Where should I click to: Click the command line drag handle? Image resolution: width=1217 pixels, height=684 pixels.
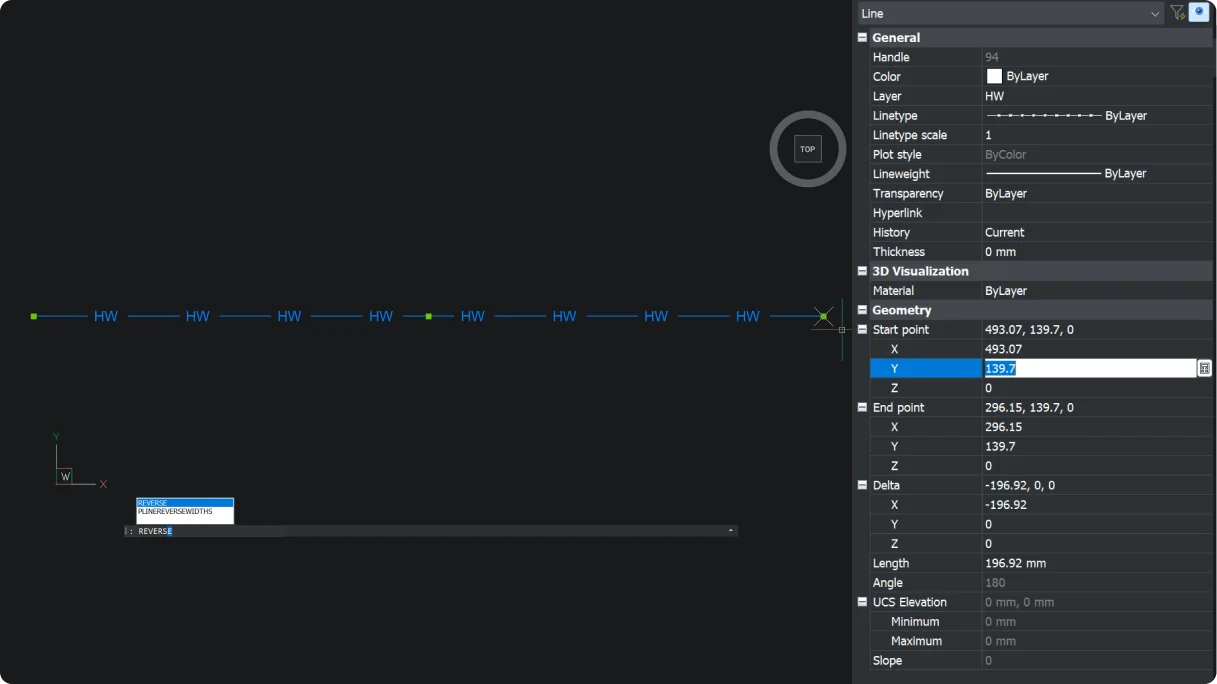click(128, 531)
